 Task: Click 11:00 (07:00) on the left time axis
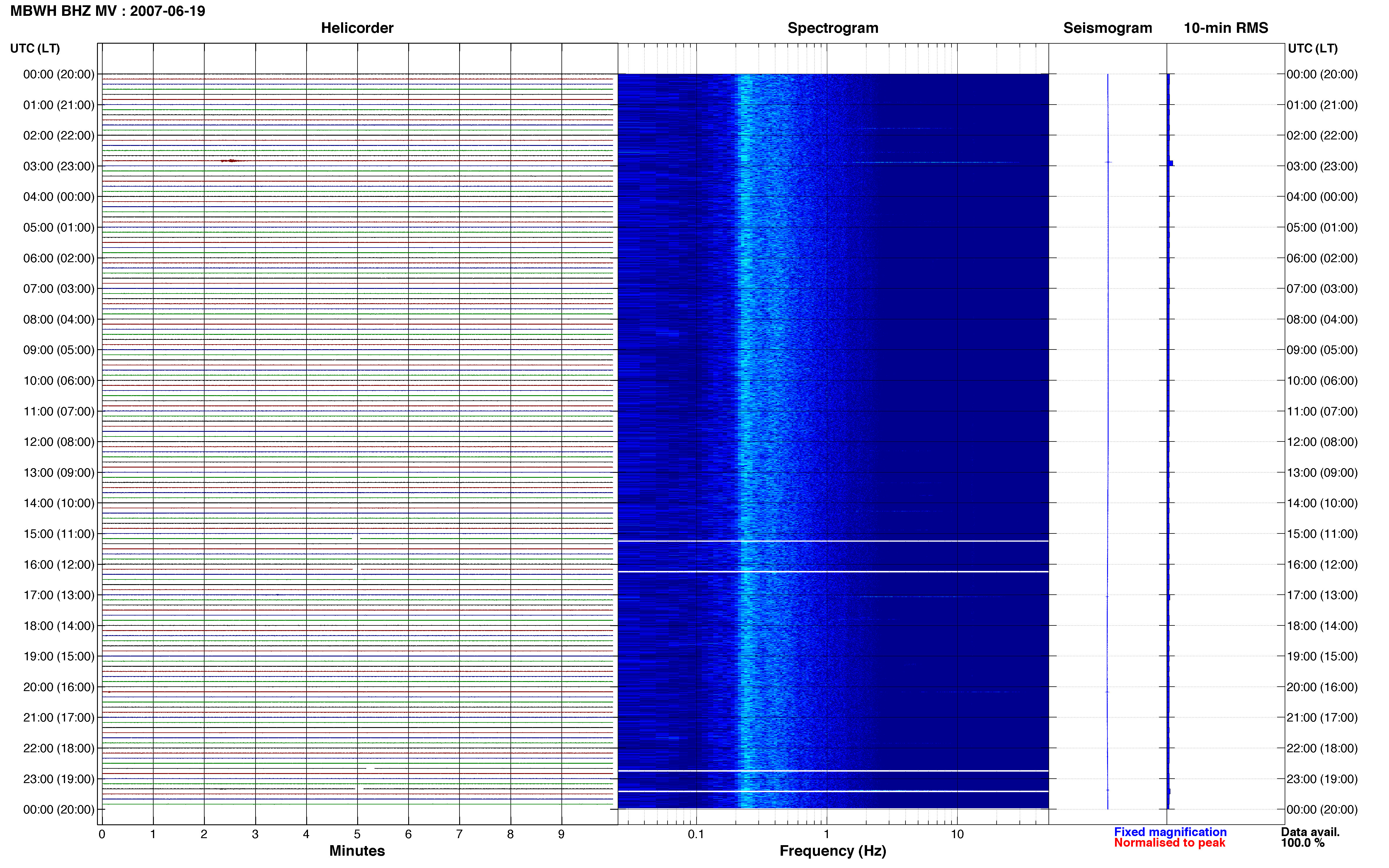pyautogui.click(x=59, y=412)
